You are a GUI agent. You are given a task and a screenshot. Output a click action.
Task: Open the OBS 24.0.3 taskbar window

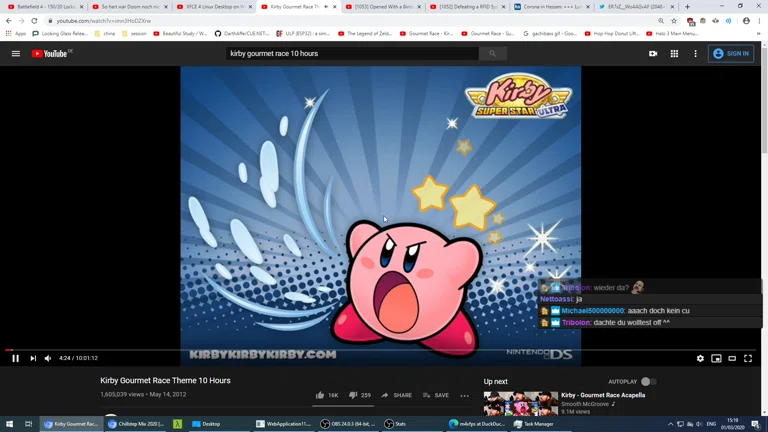(x=348, y=424)
